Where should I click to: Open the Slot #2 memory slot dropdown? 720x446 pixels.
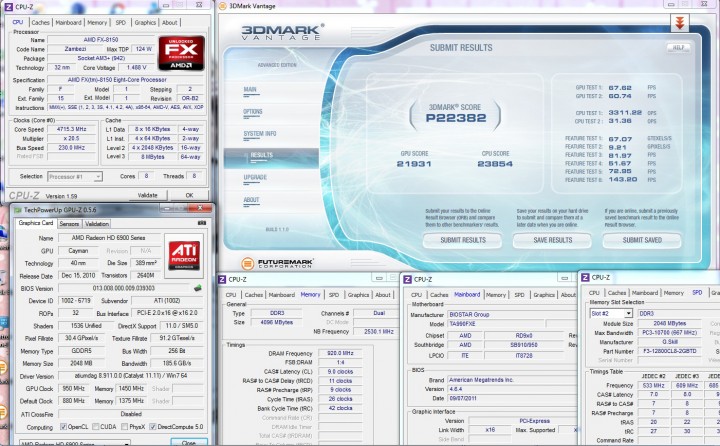click(611, 313)
